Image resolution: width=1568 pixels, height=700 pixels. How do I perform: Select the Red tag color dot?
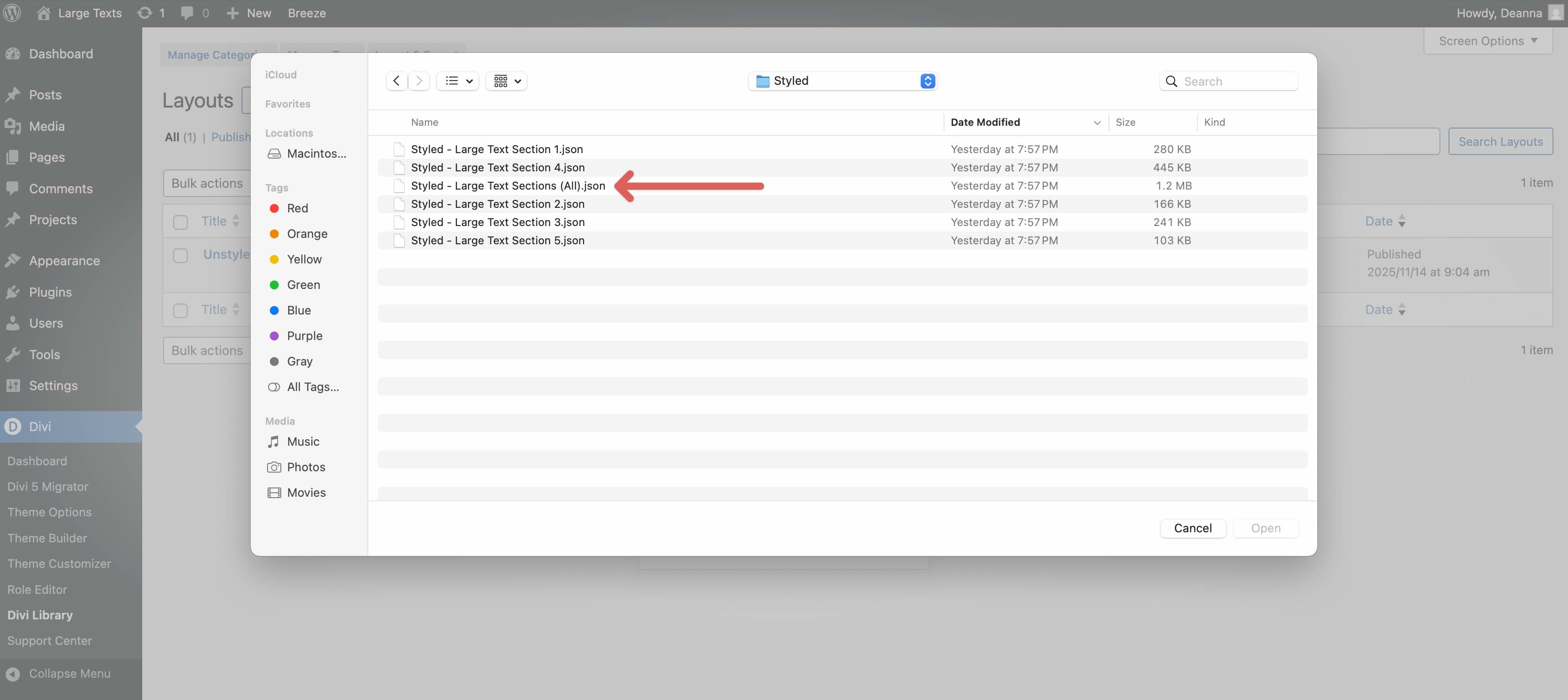point(274,208)
